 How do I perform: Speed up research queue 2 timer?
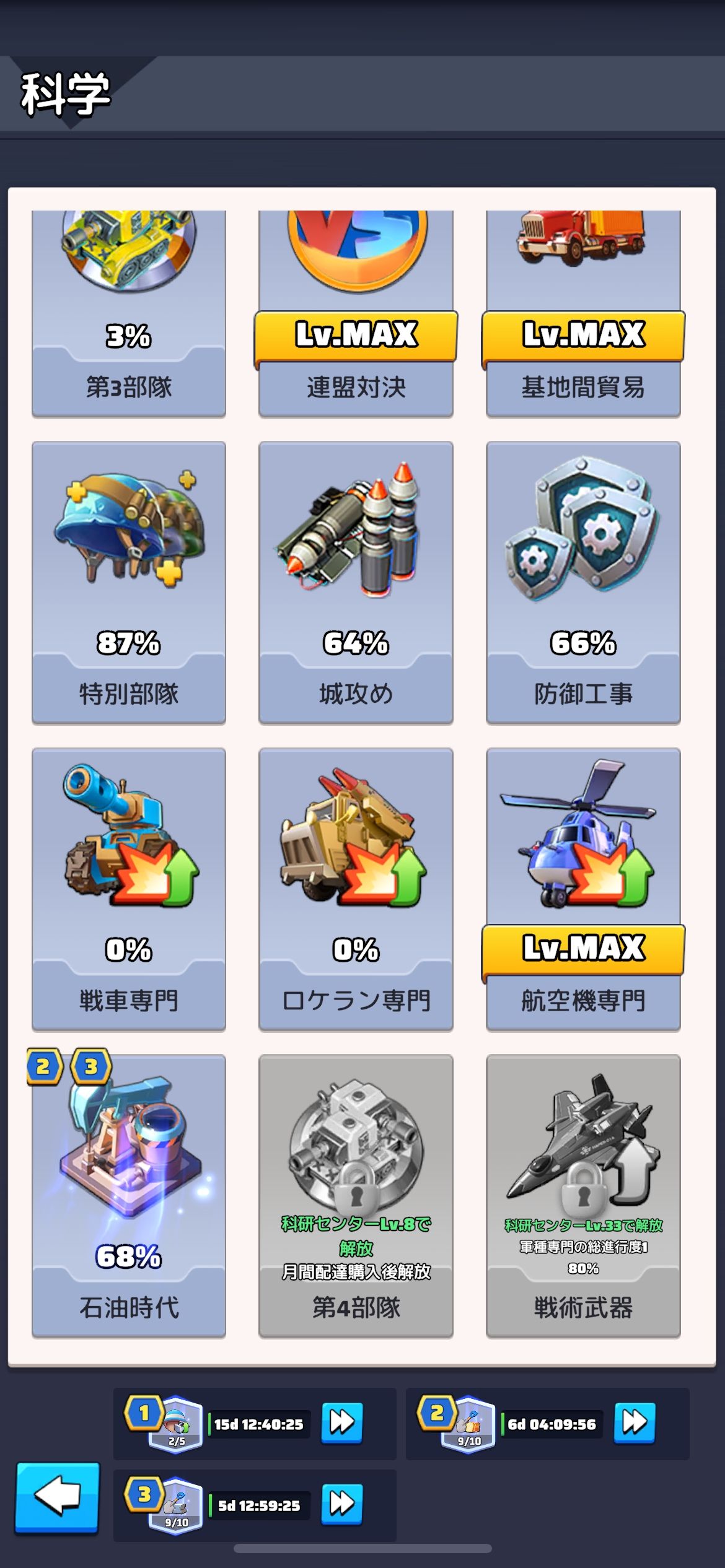635,1422
